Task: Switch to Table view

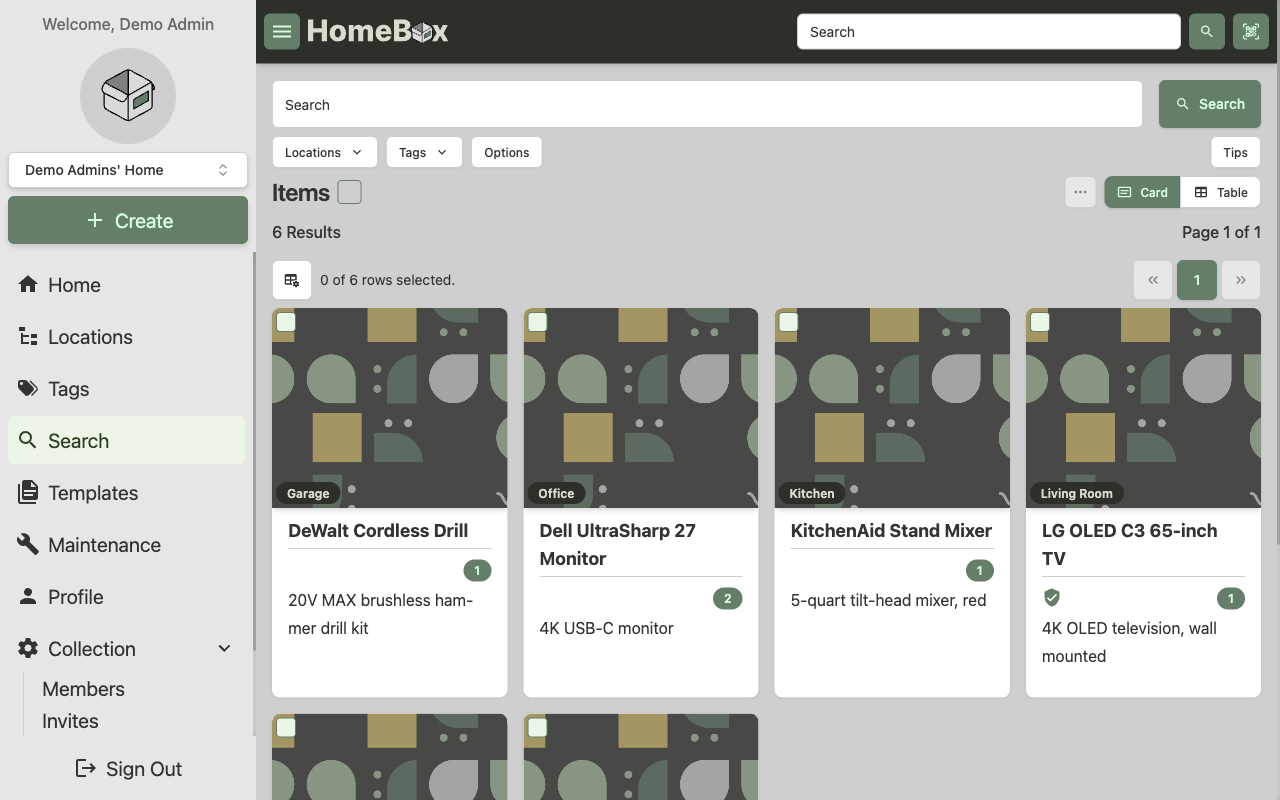Action: pyautogui.click(x=1220, y=192)
